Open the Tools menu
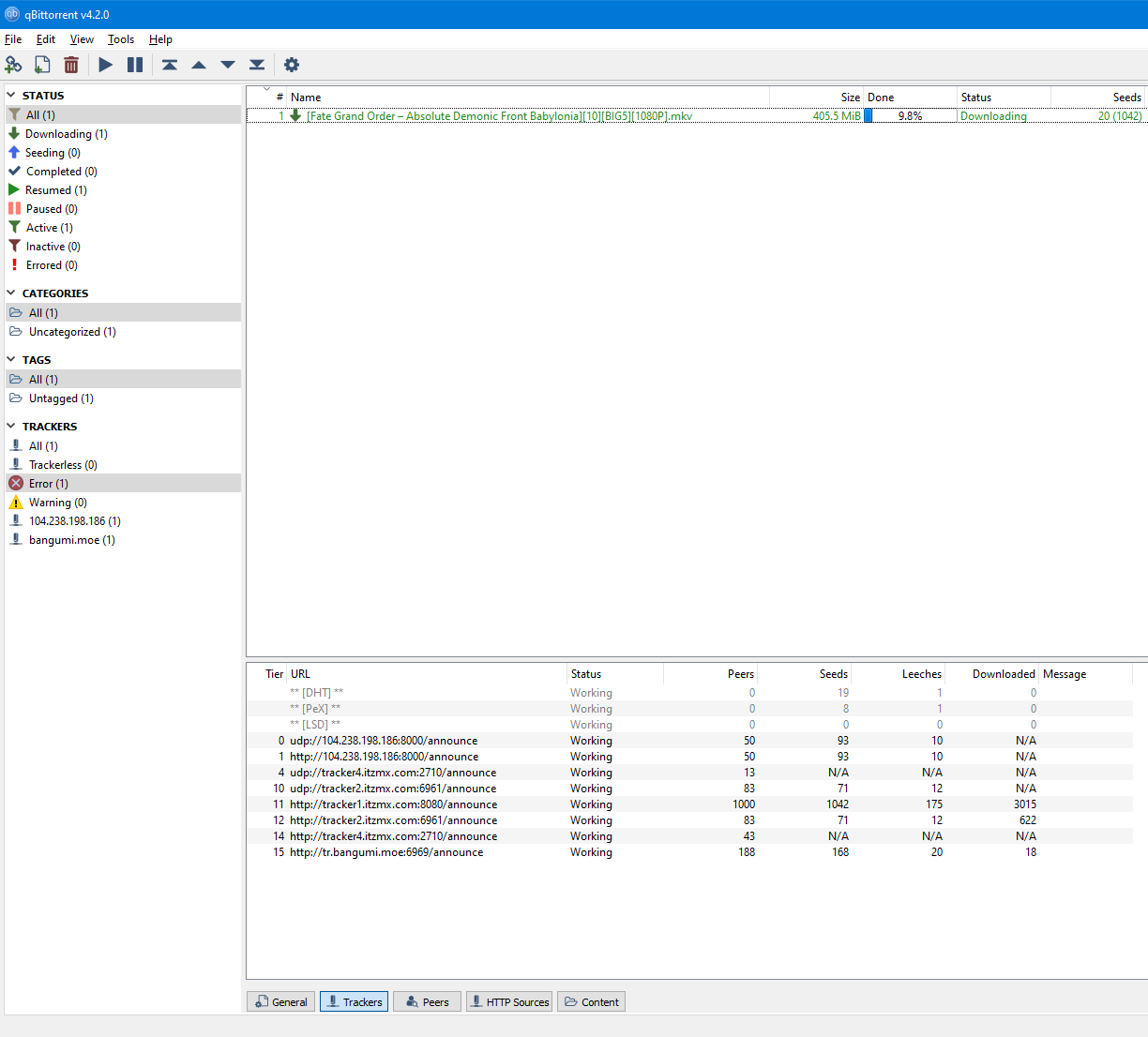 (120, 39)
